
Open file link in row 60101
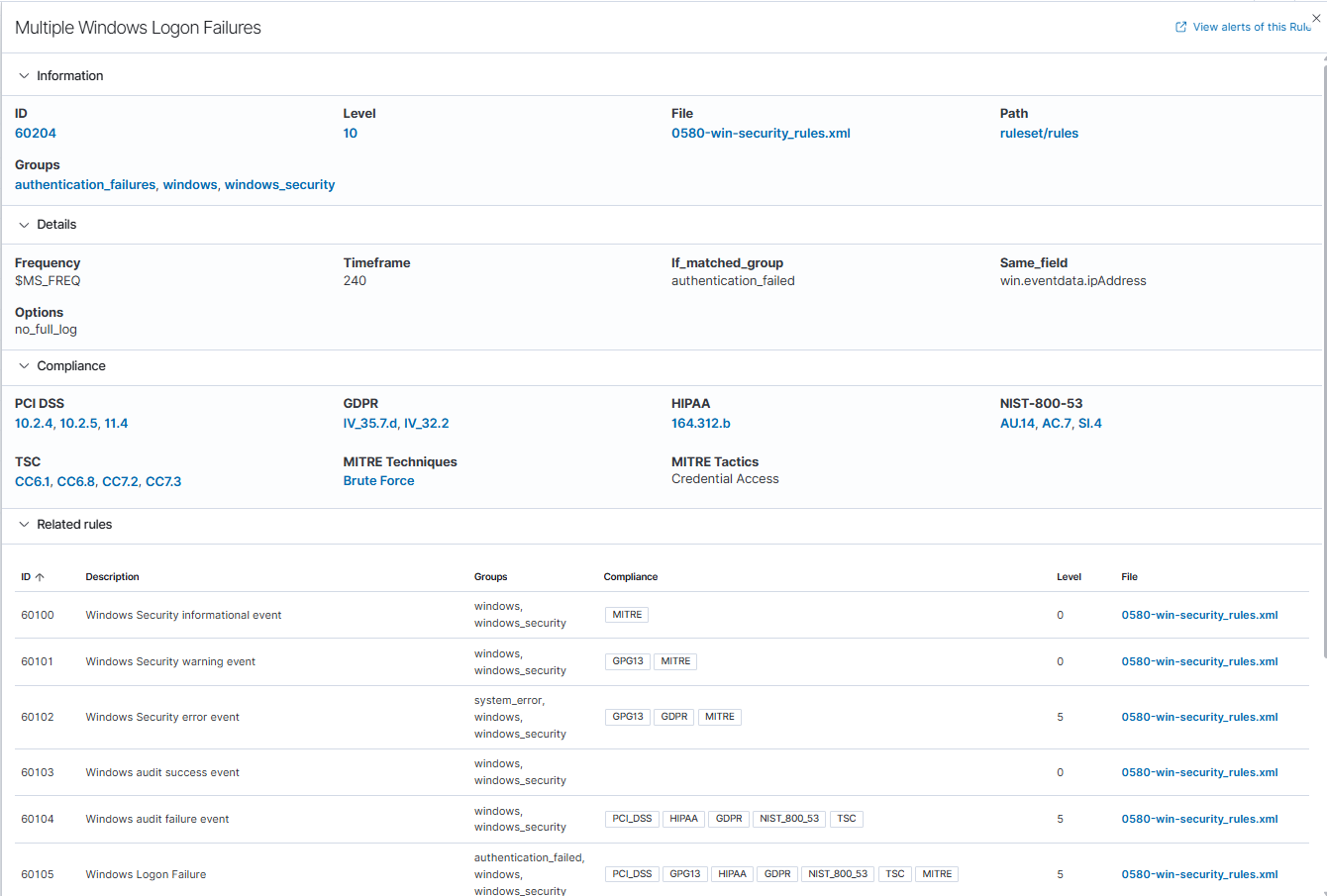click(x=1199, y=661)
